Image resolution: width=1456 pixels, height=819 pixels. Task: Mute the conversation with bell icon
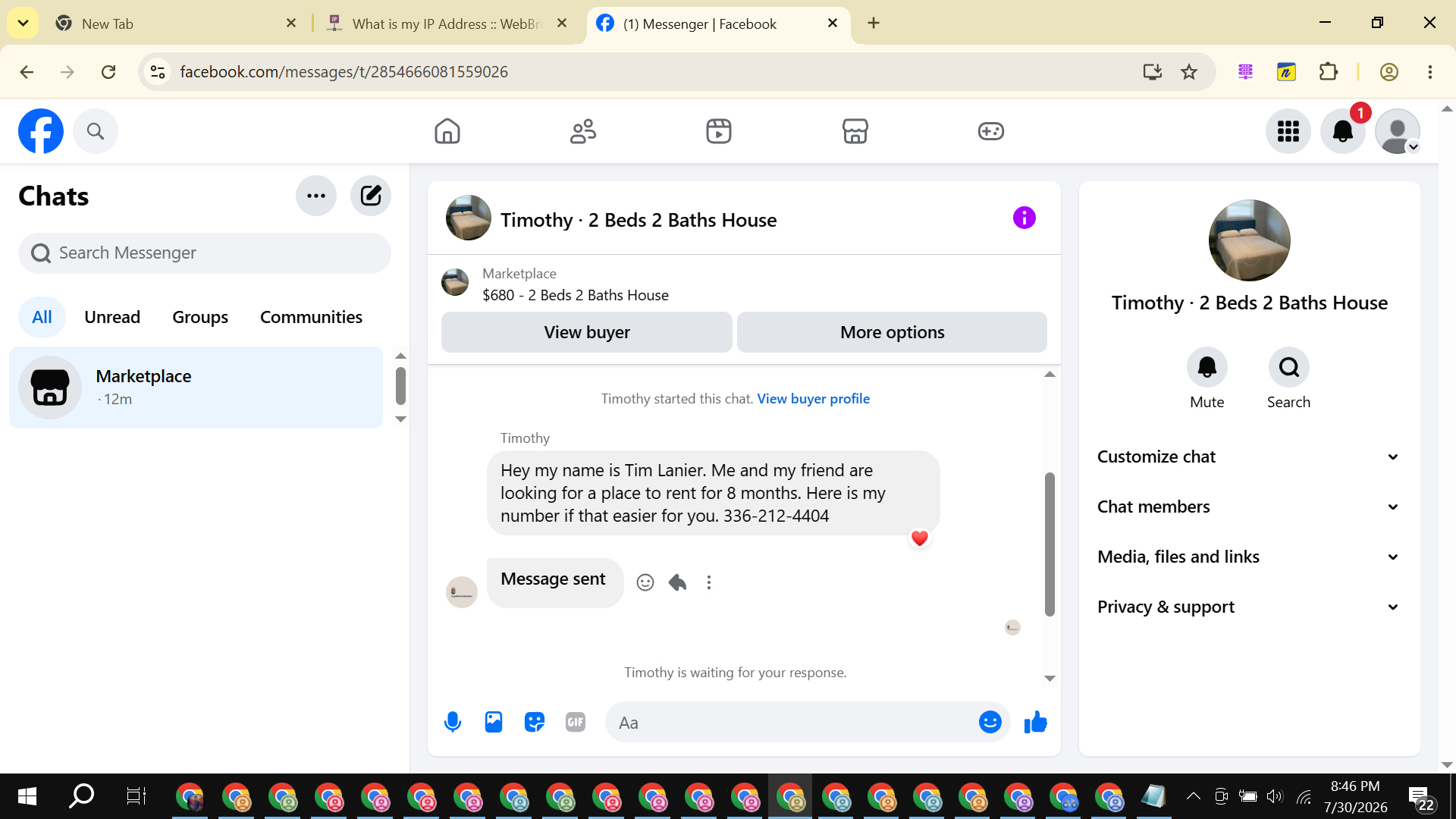(x=1207, y=367)
